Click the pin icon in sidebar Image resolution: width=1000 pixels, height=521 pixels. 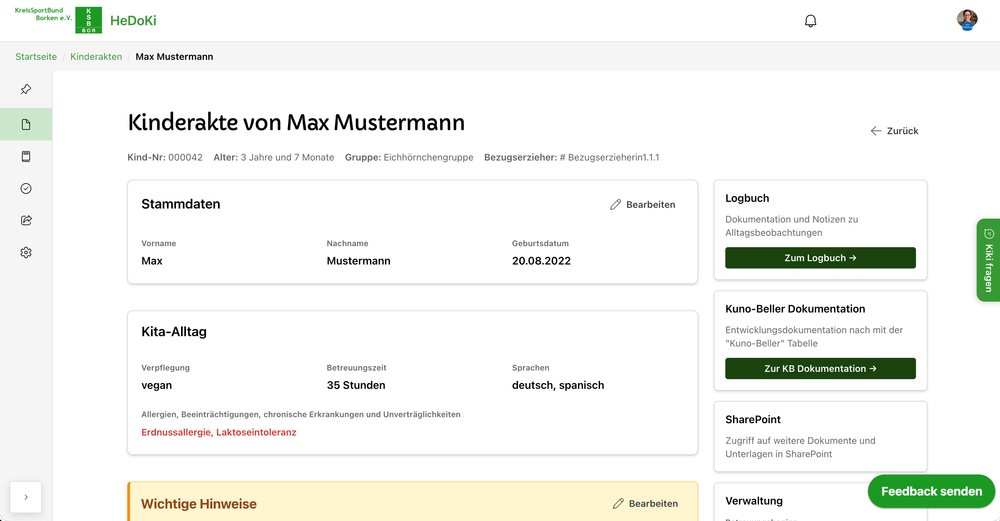(26, 89)
